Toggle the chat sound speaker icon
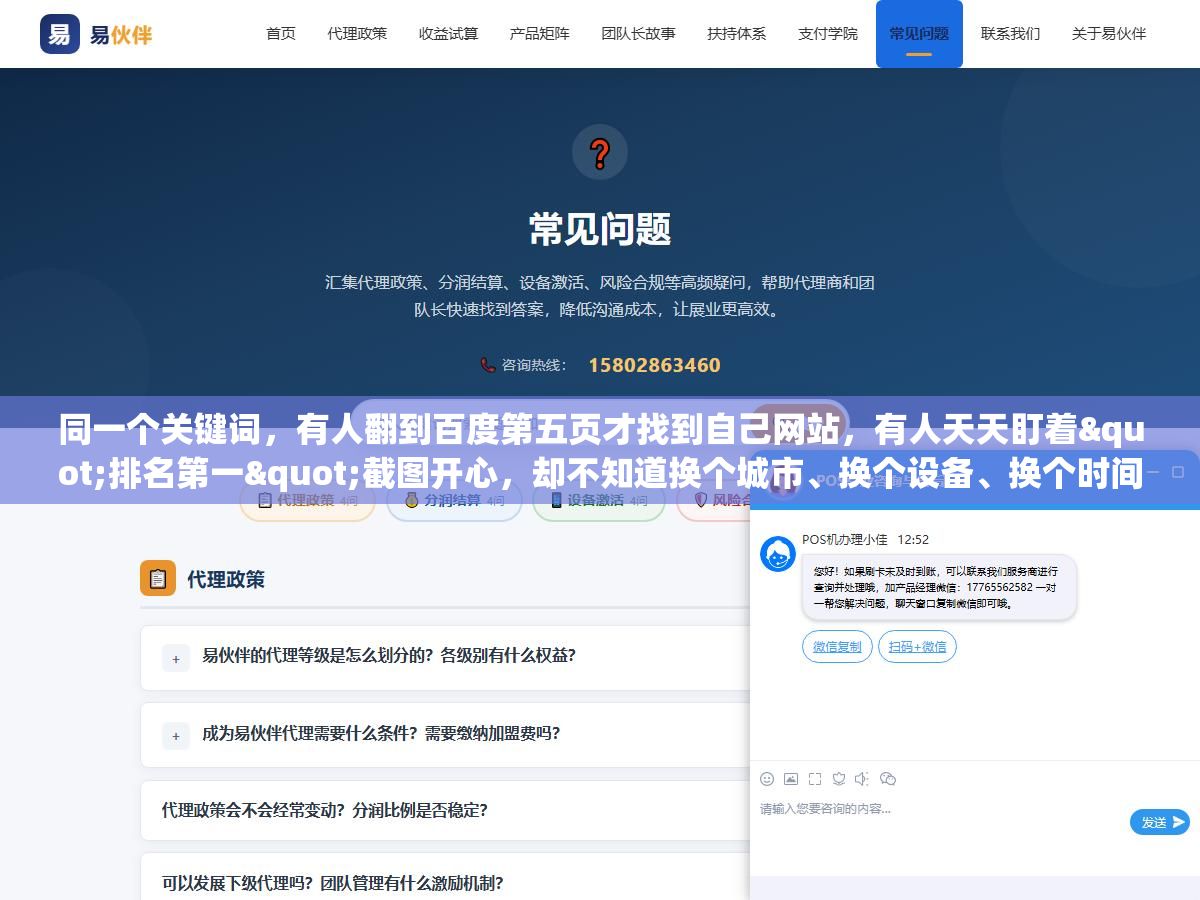The height and width of the screenshot is (900, 1200). click(863, 779)
